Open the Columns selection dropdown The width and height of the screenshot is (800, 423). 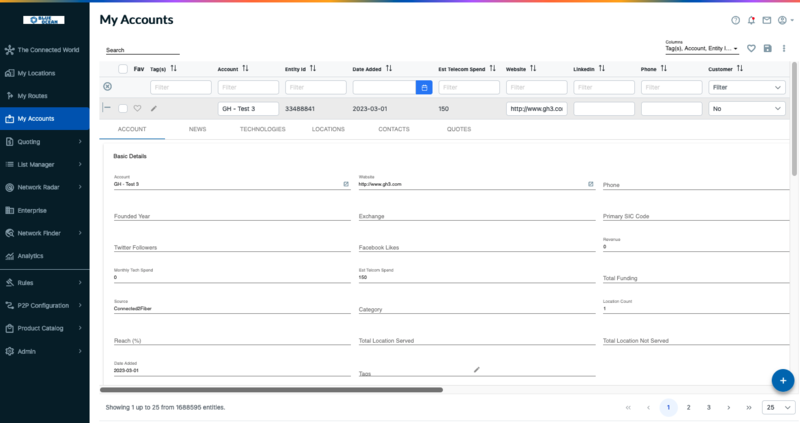702,48
